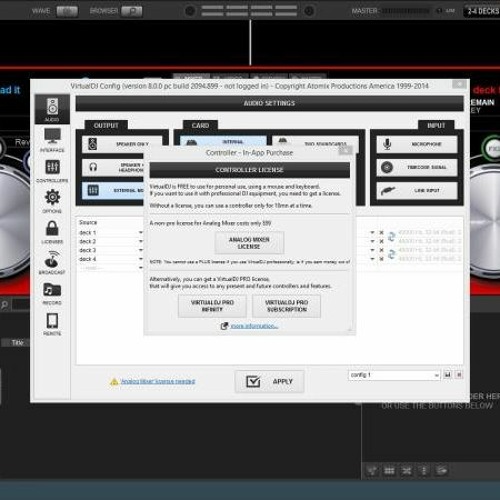Buy VirtualDJ Pro Infinity license
500x500 pixels.
click(x=212, y=306)
